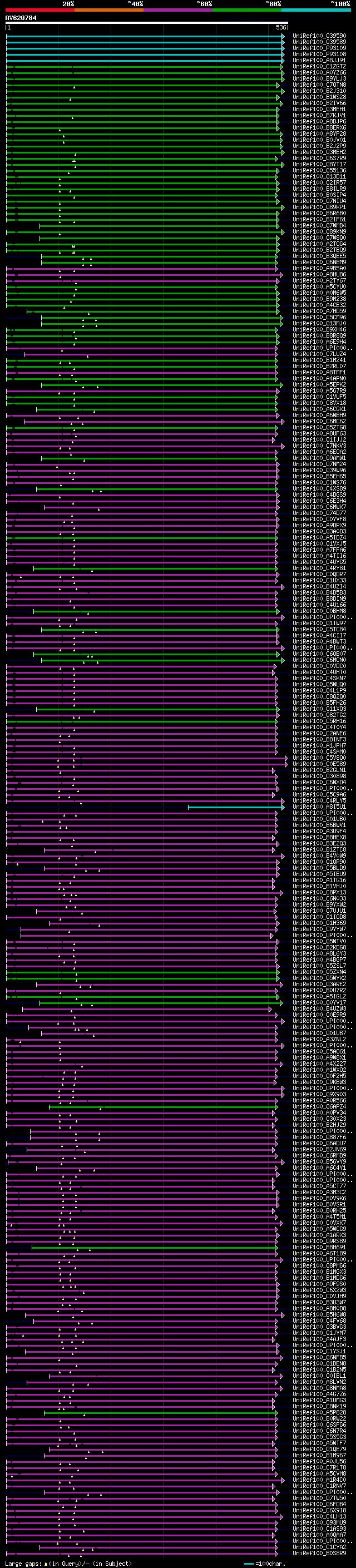Viewport: 356px width, 1568px height.
Task: Select the UniRef100_Q89KP1 label
Action: (x=319, y=207)
